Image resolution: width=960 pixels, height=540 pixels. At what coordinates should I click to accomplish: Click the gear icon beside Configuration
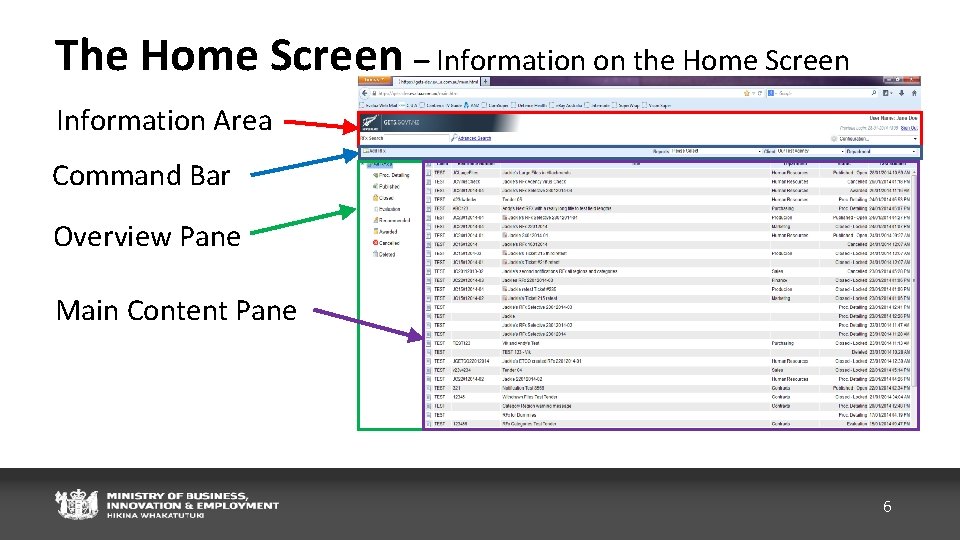[834, 139]
